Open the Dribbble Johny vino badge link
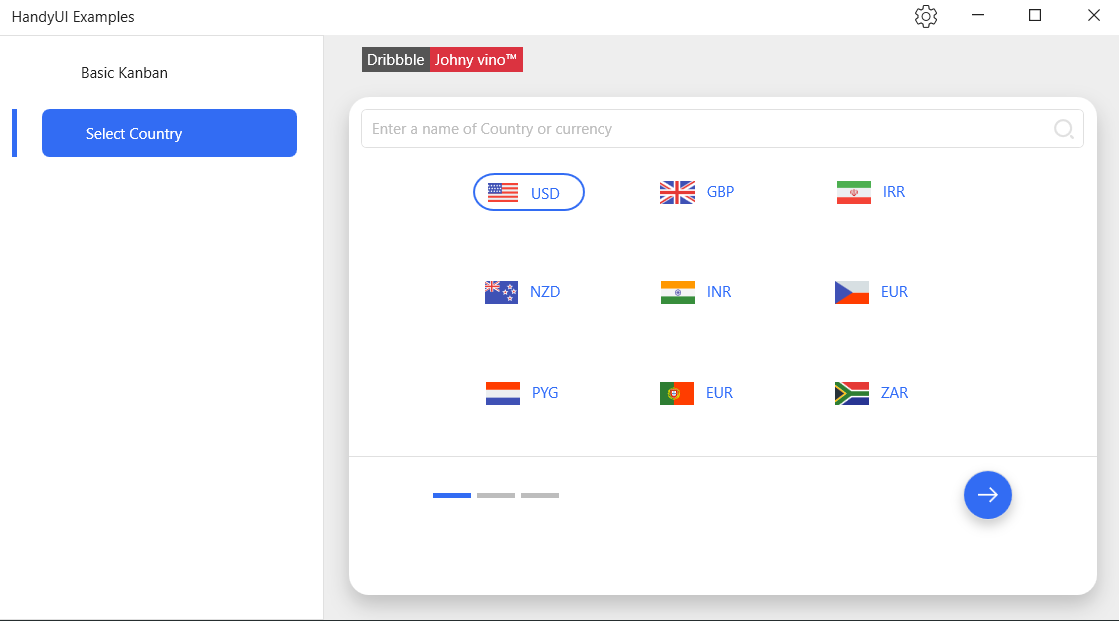The image size is (1119, 621). coord(442,60)
